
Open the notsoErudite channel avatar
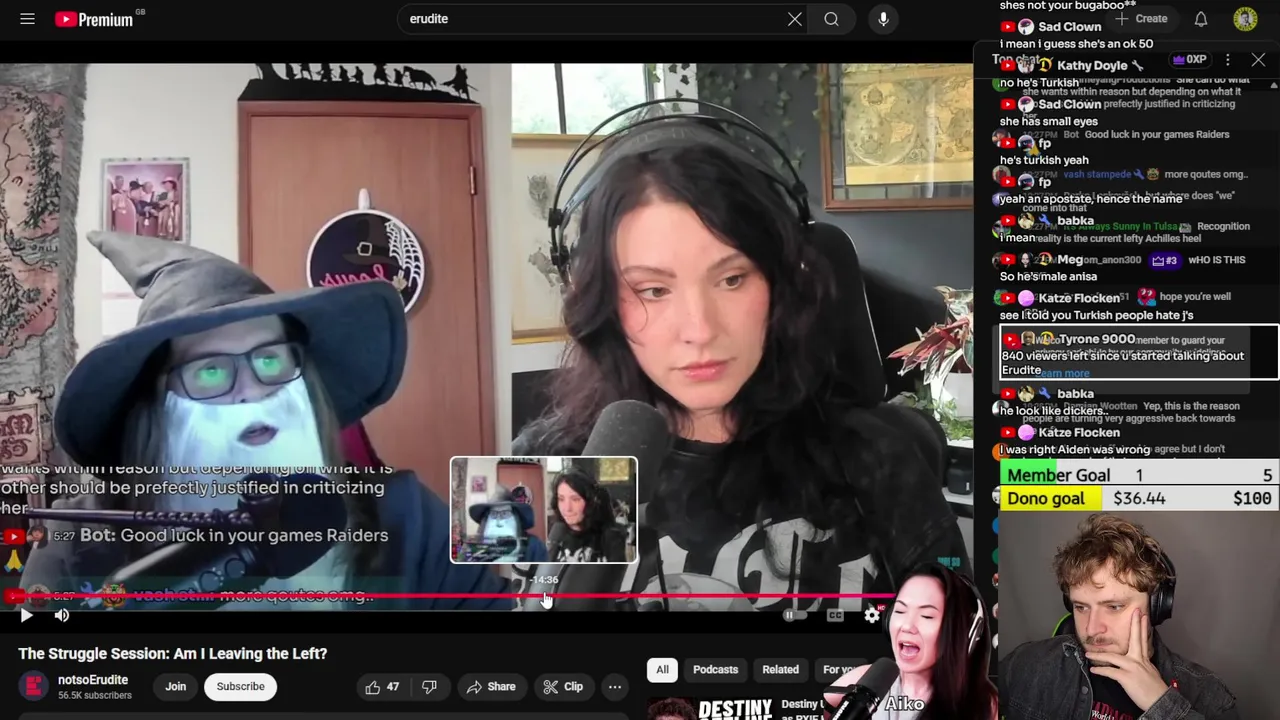click(34, 686)
